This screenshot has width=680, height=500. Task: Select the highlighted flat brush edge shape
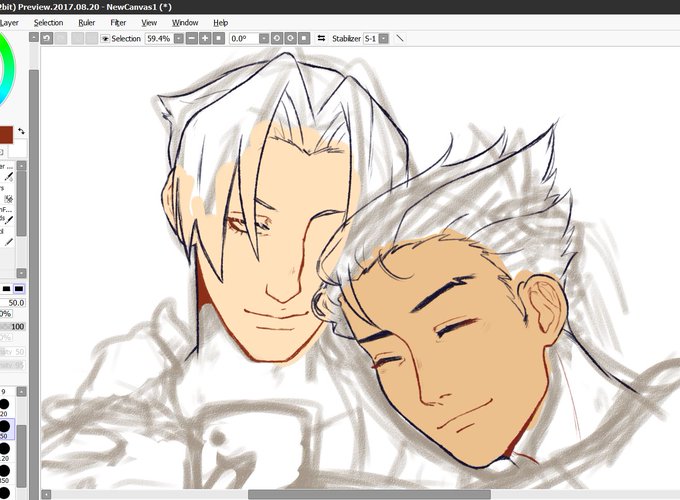19,289
